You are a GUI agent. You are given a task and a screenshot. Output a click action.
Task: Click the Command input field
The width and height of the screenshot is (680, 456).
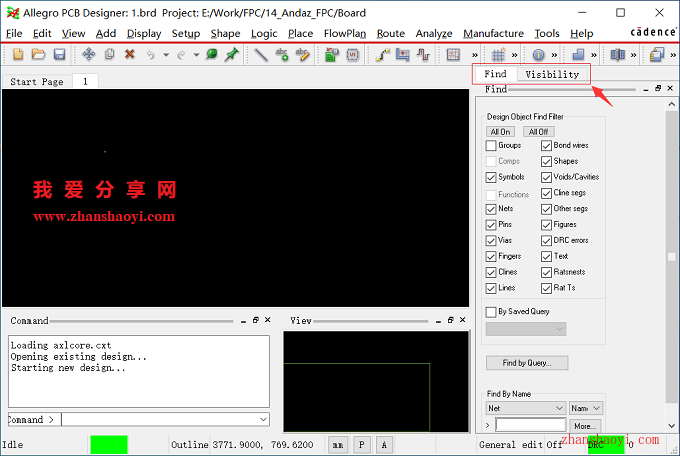point(160,419)
